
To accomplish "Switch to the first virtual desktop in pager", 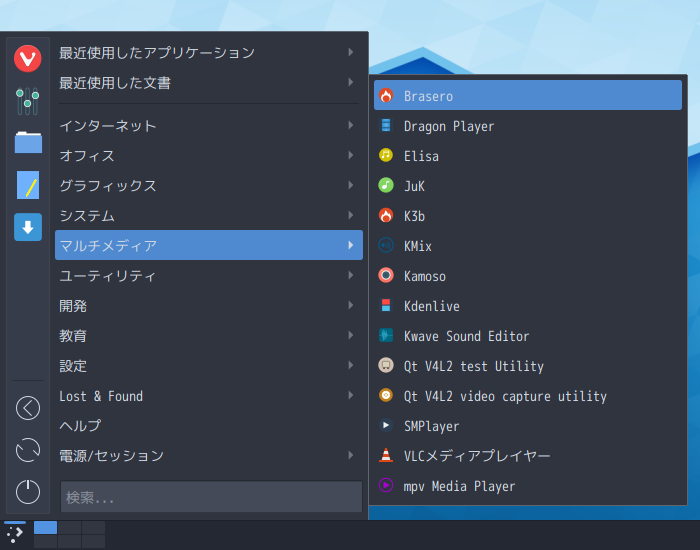I will [46, 527].
